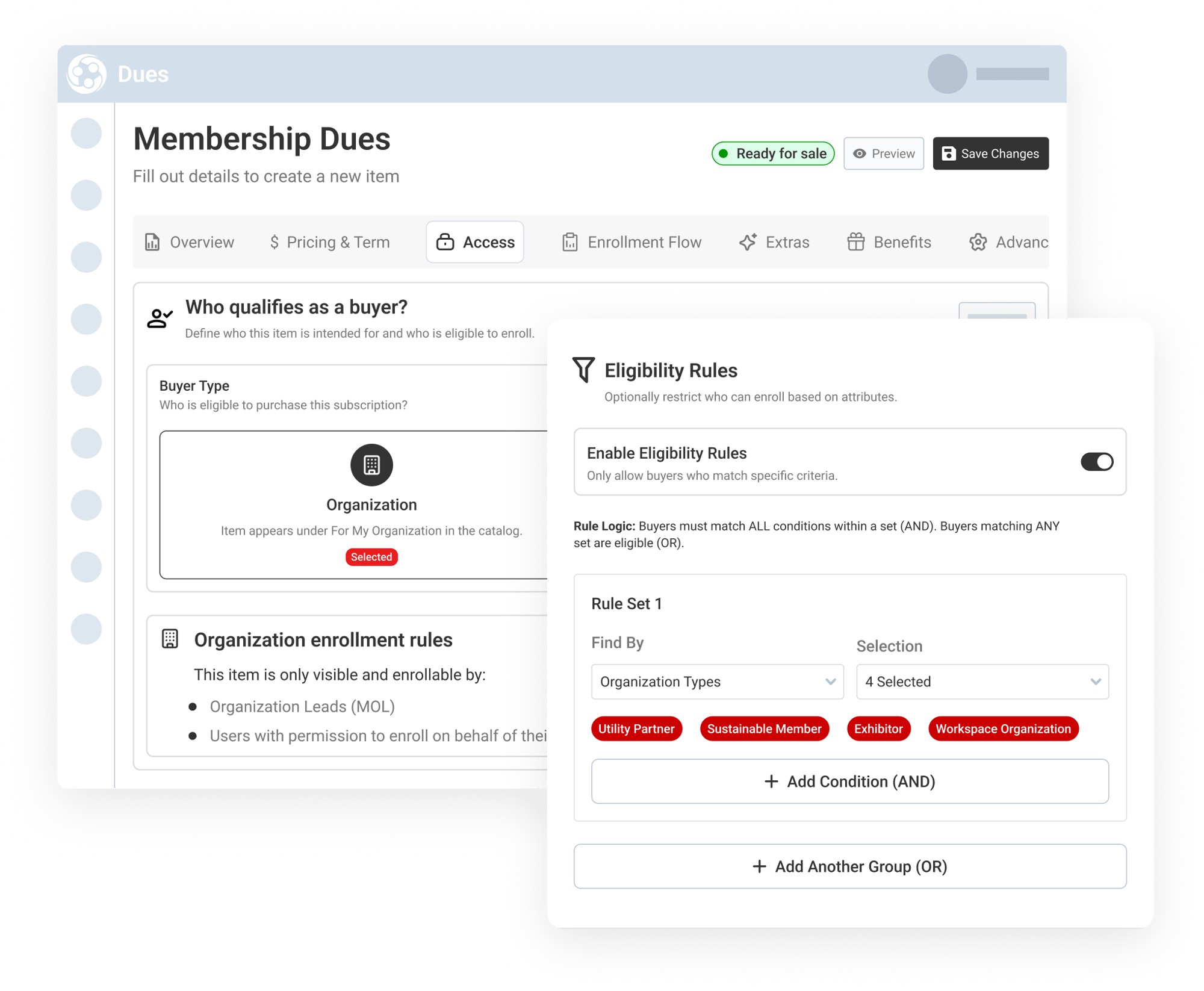Click plus icon on Add Condition

tap(771, 781)
